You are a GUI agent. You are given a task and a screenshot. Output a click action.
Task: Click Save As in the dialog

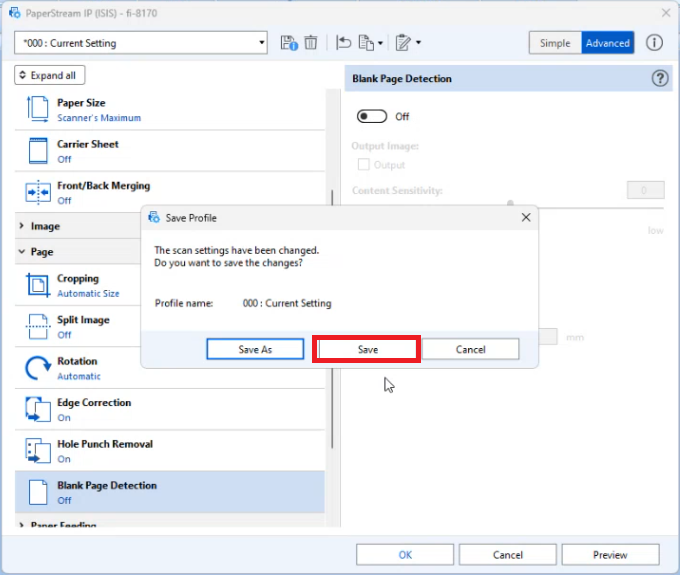pyautogui.click(x=255, y=349)
